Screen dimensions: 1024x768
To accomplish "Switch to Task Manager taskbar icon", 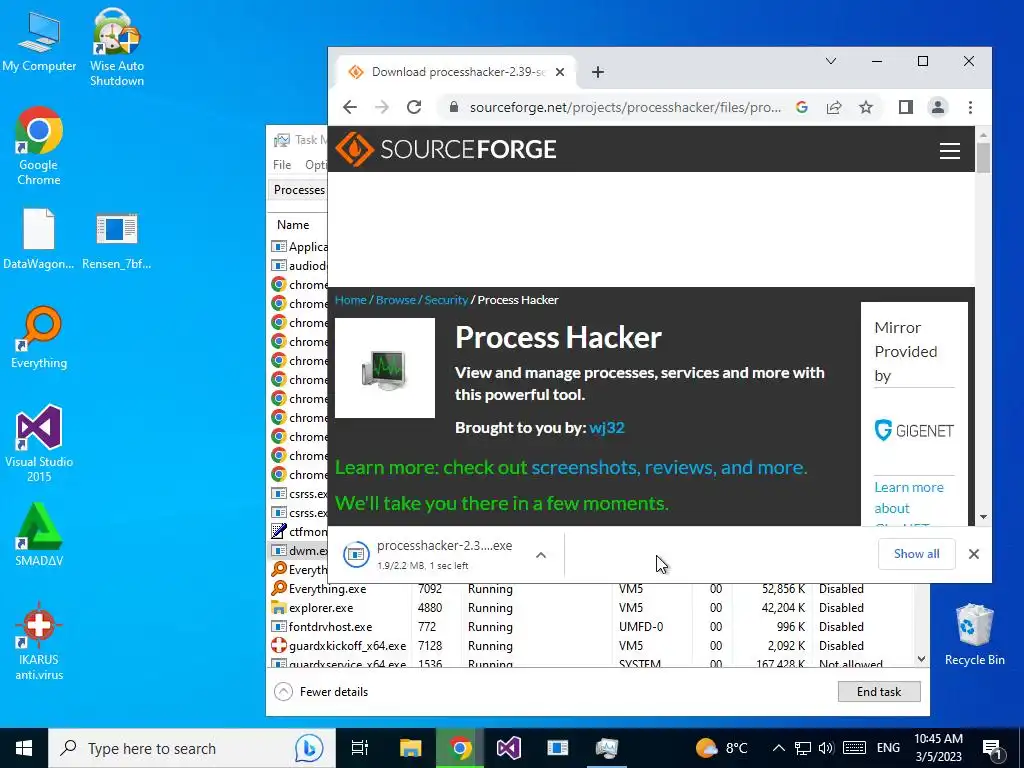I will pyautogui.click(x=607, y=748).
